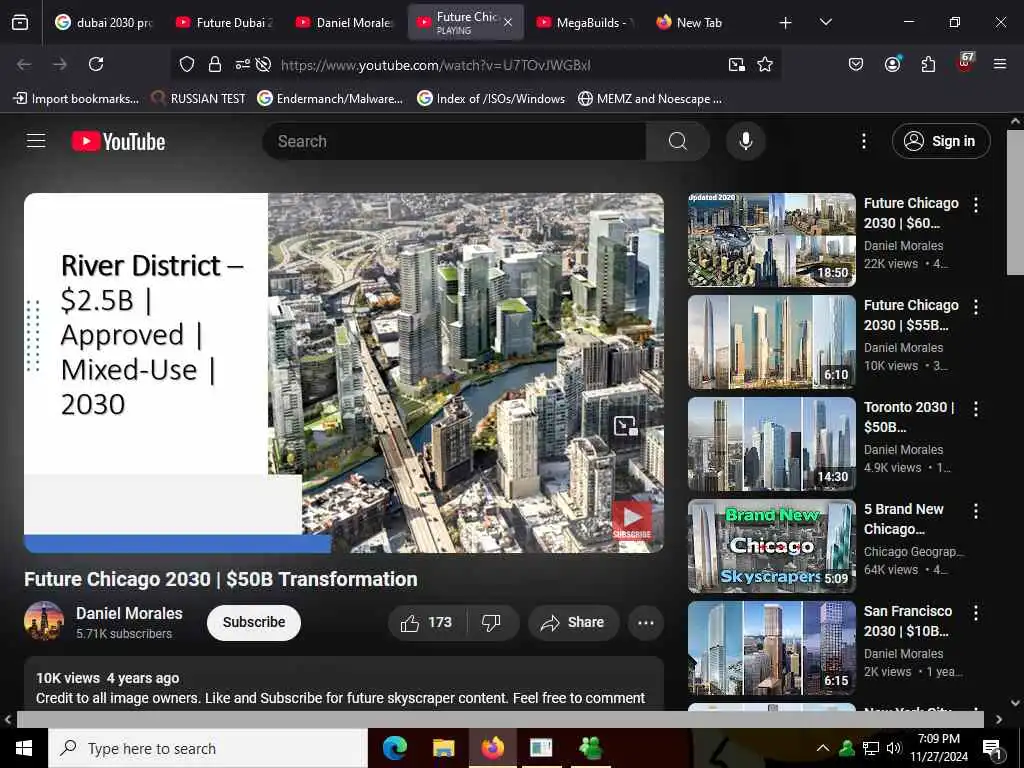Image resolution: width=1024 pixels, height=768 pixels.
Task: Open a new tab with plus button
Action: (x=786, y=23)
